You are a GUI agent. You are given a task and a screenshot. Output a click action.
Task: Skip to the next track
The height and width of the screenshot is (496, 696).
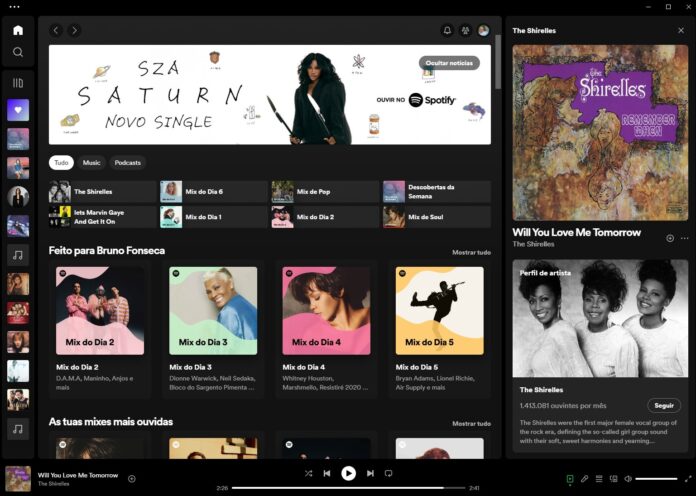coord(370,473)
